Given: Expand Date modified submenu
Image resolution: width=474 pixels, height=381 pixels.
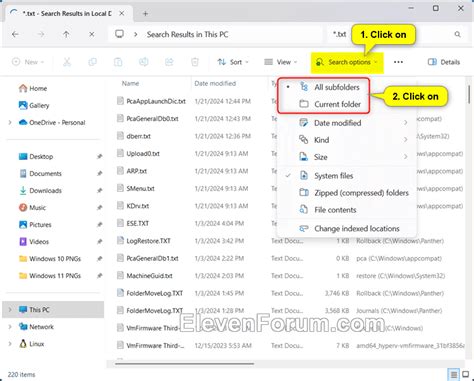Looking at the screenshot, I should pyautogui.click(x=347, y=123).
